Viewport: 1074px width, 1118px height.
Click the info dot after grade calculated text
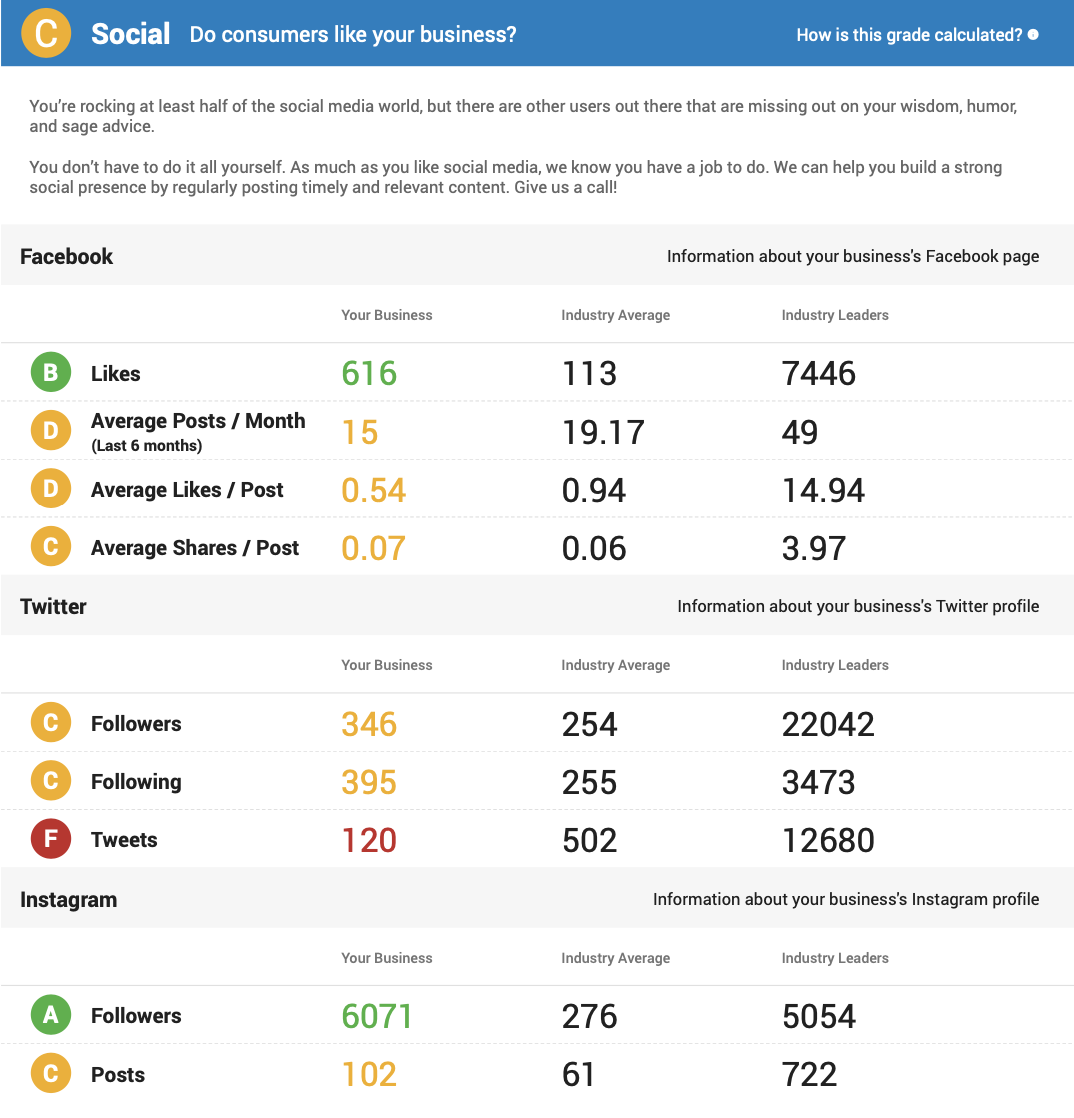tap(1033, 34)
